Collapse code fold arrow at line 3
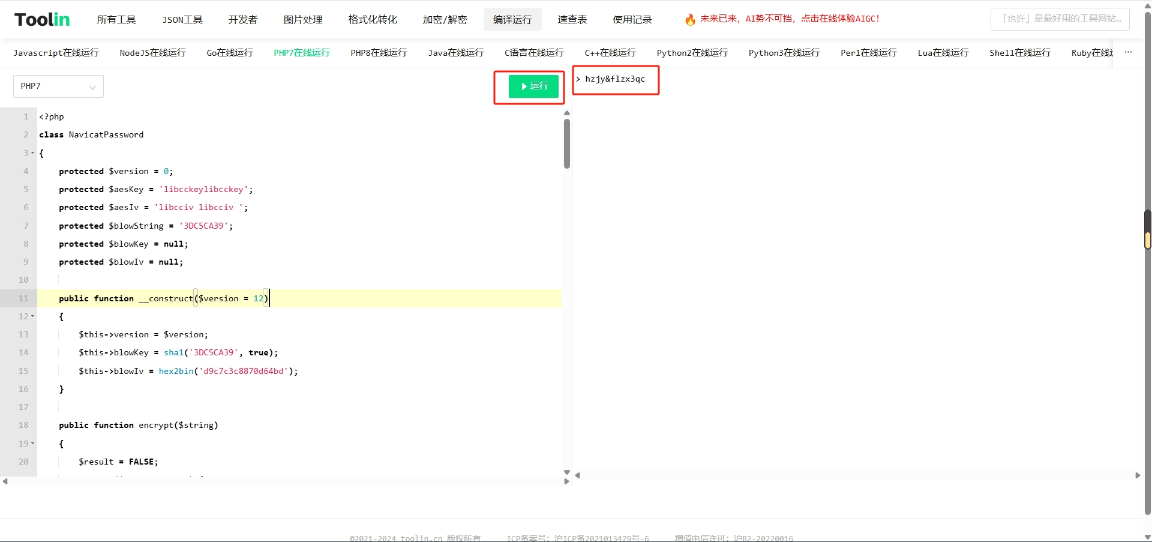This screenshot has height=542, width=1152. (32, 153)
